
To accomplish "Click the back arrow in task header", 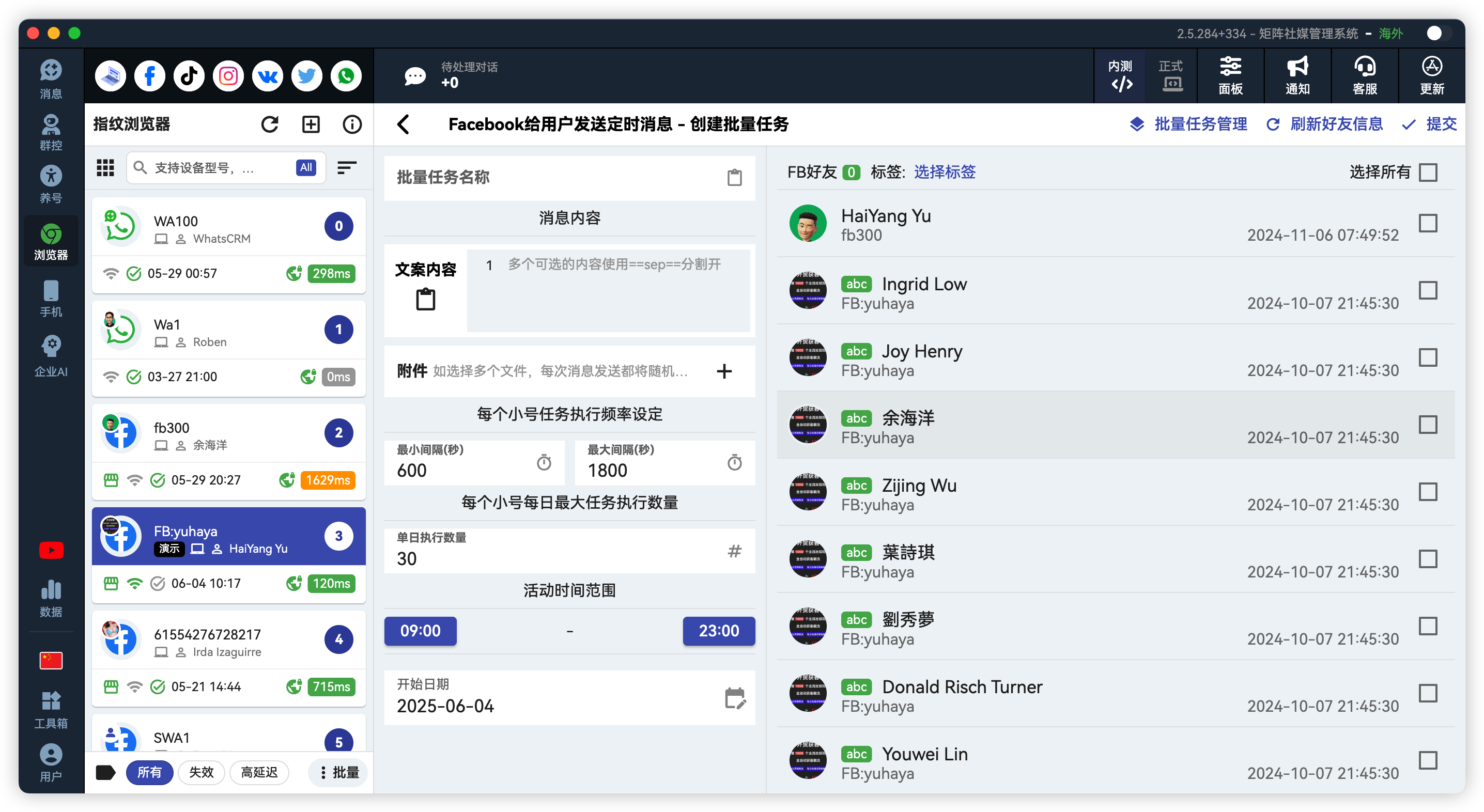I will [x=403, y=124].
